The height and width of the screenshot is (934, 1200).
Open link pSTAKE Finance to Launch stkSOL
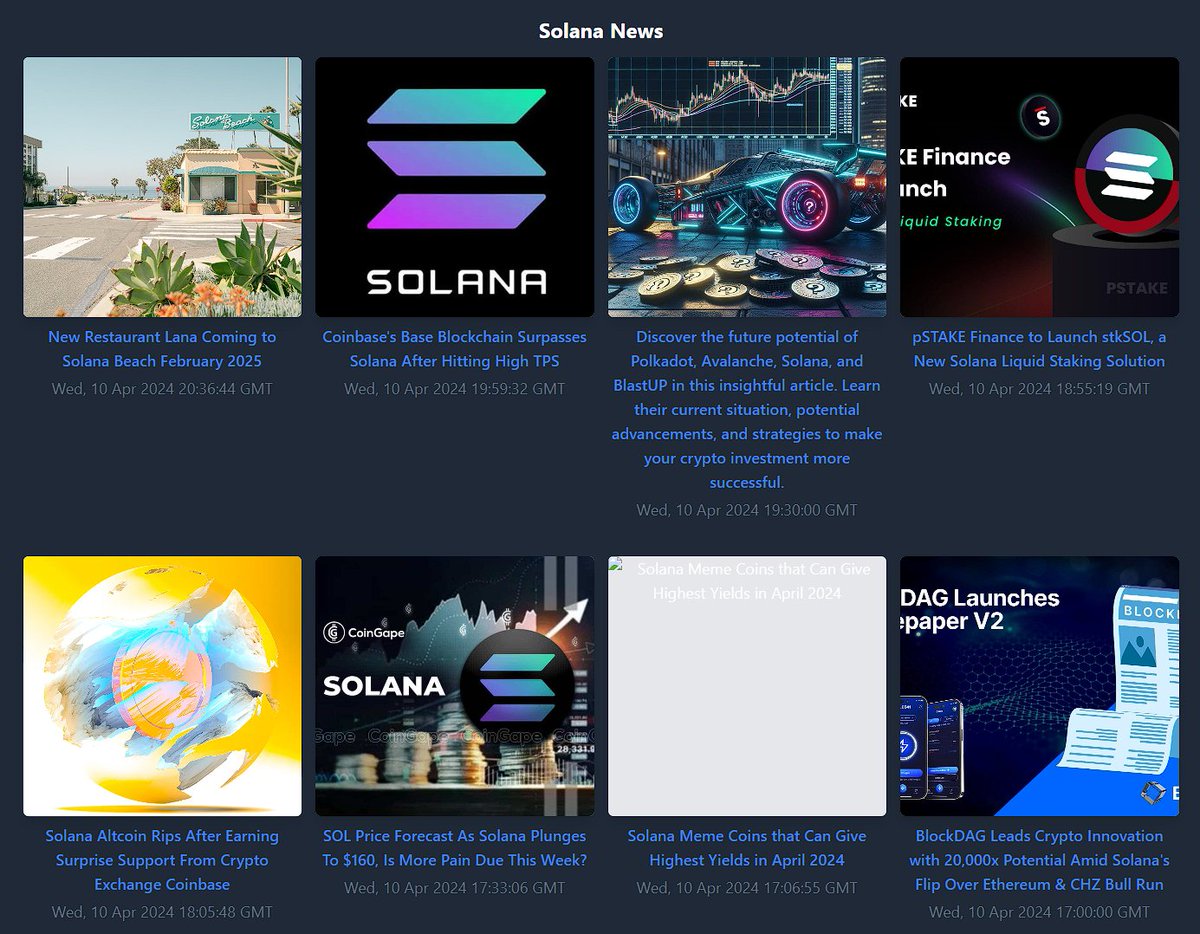pos(1040,349)
